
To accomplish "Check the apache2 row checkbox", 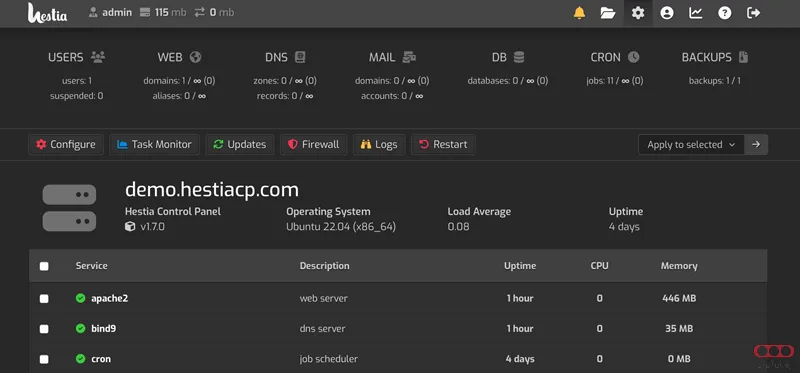I will (x=44, y=299).
